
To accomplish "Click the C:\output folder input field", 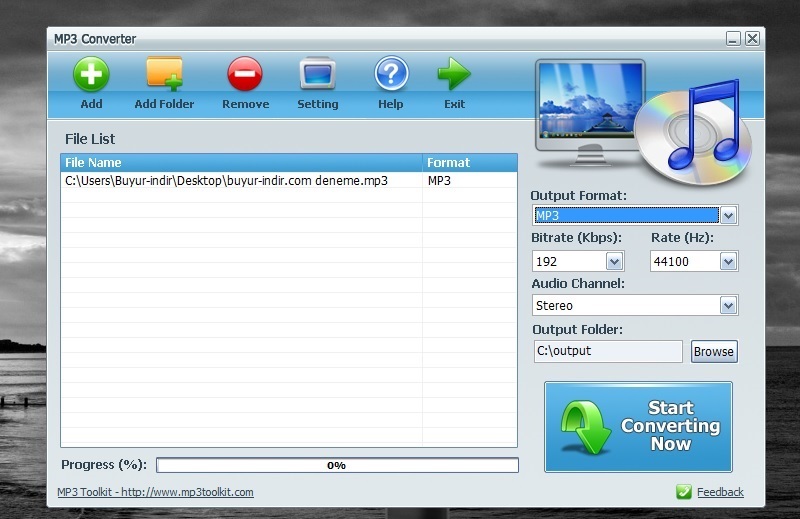I will pos(608,352).
